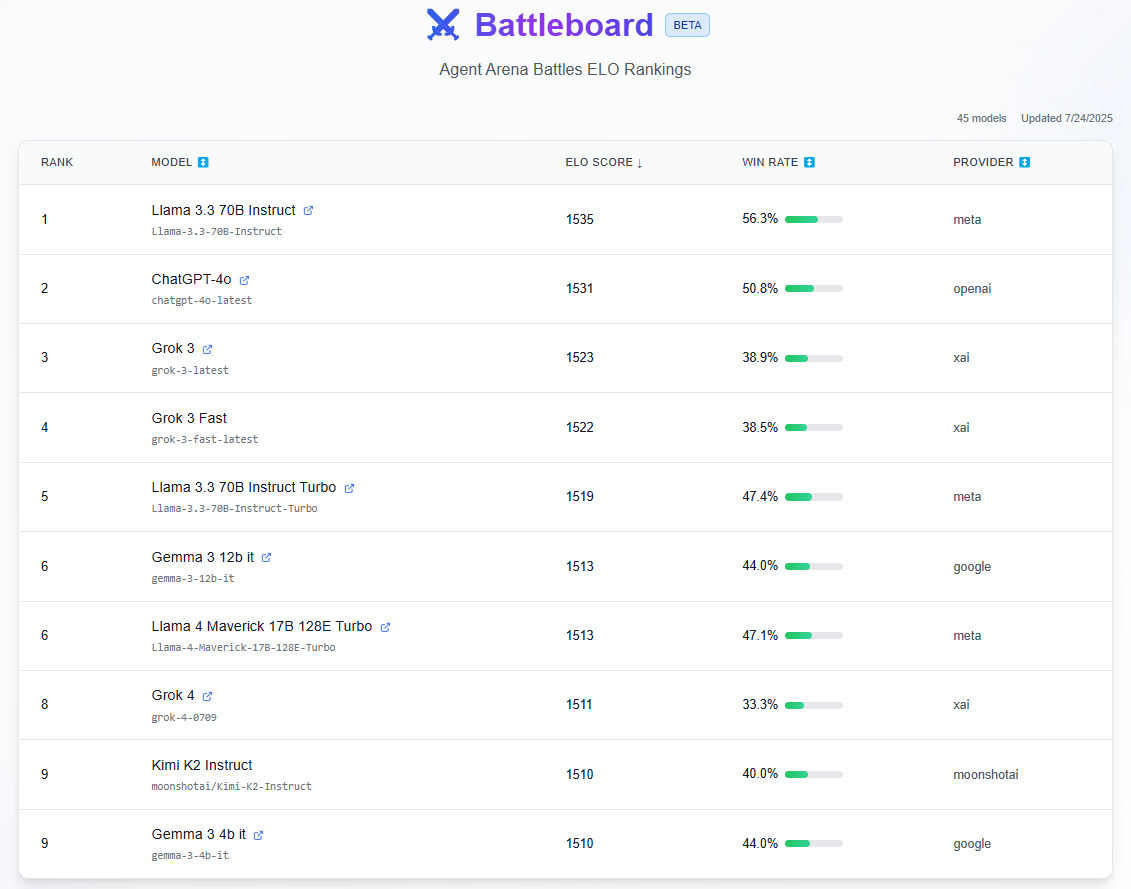The width and height of the screenshot is (1131, 889).
Task: Click the crossed swords Battleboard logo
Action: click(x=443, y=25)
